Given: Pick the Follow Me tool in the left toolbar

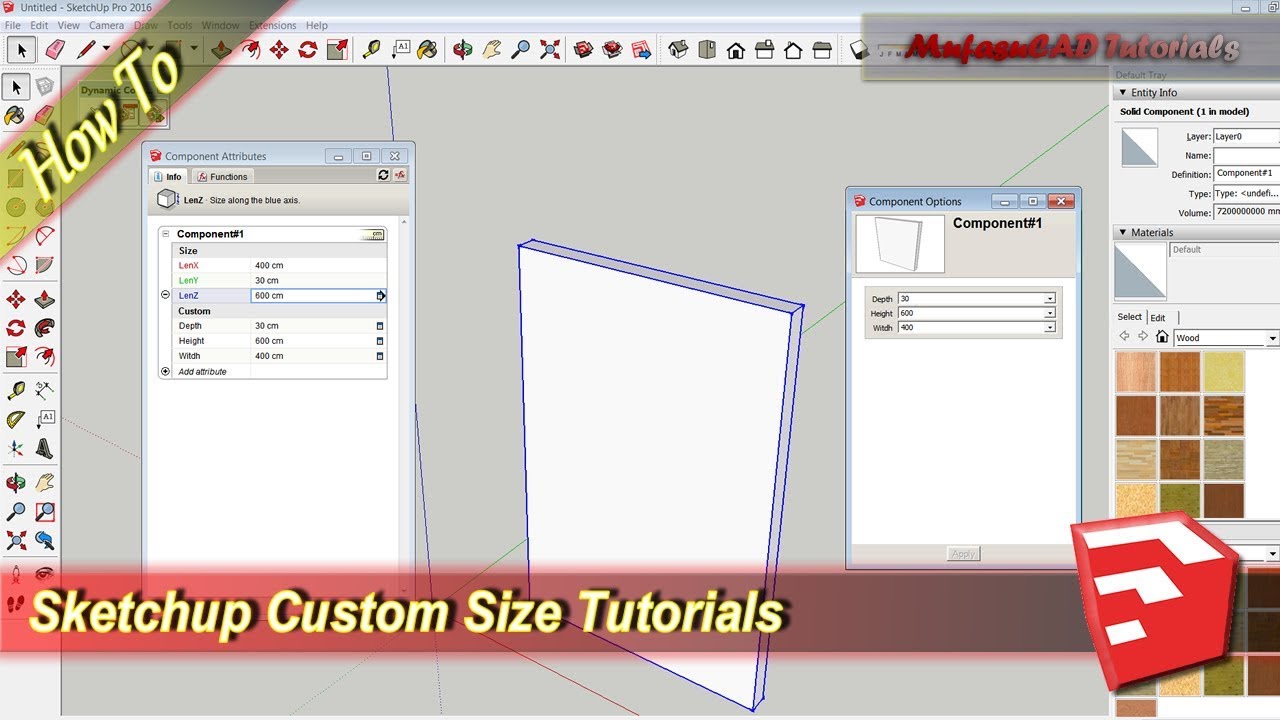Looking at the screenshot, I should coord(45,327).
